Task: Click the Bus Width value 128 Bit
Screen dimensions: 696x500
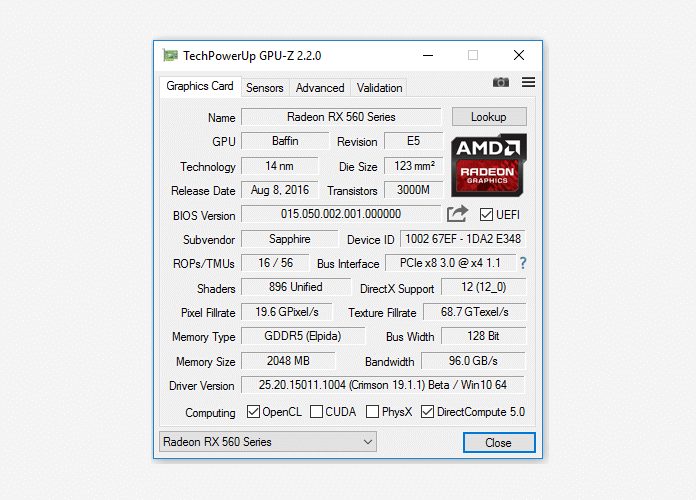Action: (x=483, y=336)
